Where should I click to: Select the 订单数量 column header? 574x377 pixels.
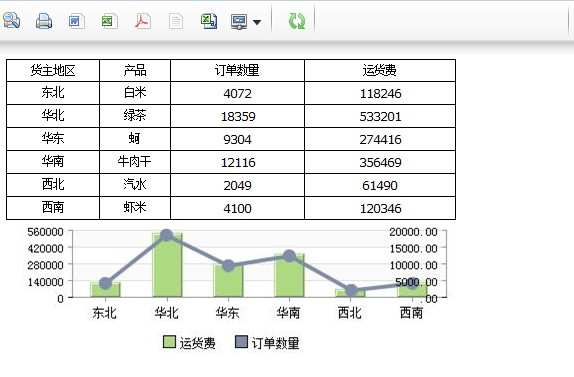(x=237, y=70)
